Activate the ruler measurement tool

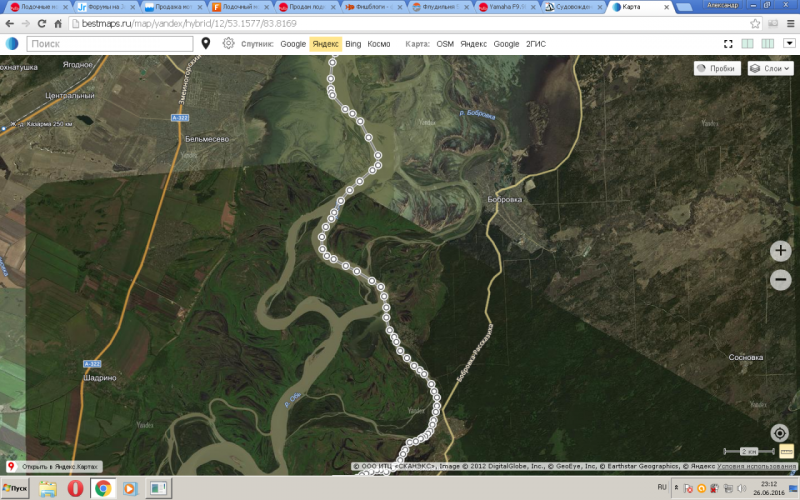point(786,452)
